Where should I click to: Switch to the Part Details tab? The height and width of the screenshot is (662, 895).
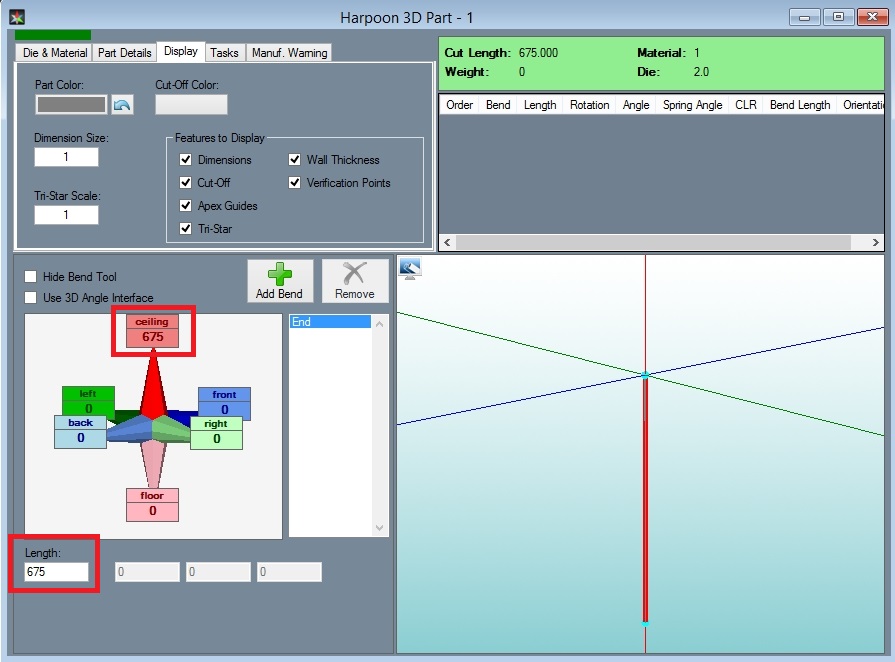coord(124,53)
